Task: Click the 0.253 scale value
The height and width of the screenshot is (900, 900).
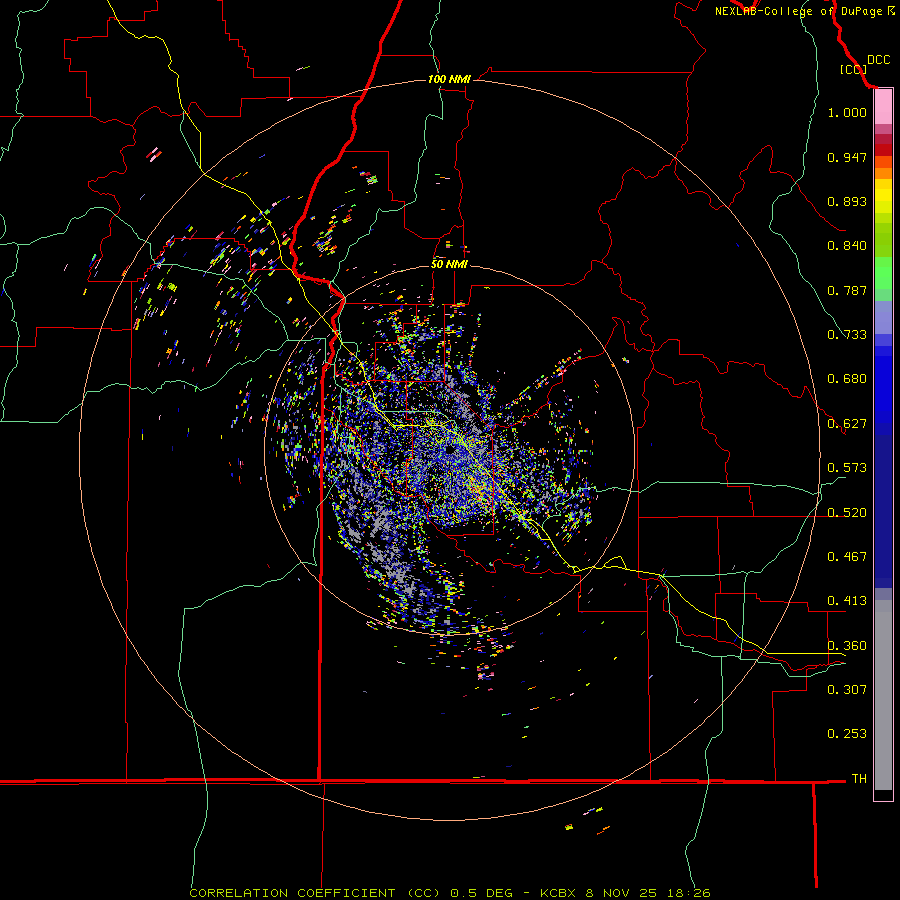Action: [847, 734]
